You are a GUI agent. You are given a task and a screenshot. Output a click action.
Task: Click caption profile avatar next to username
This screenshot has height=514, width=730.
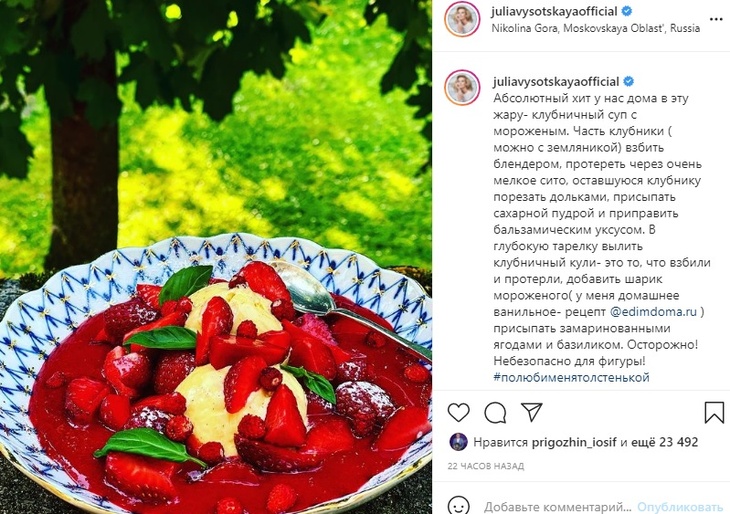pos(462,88)
